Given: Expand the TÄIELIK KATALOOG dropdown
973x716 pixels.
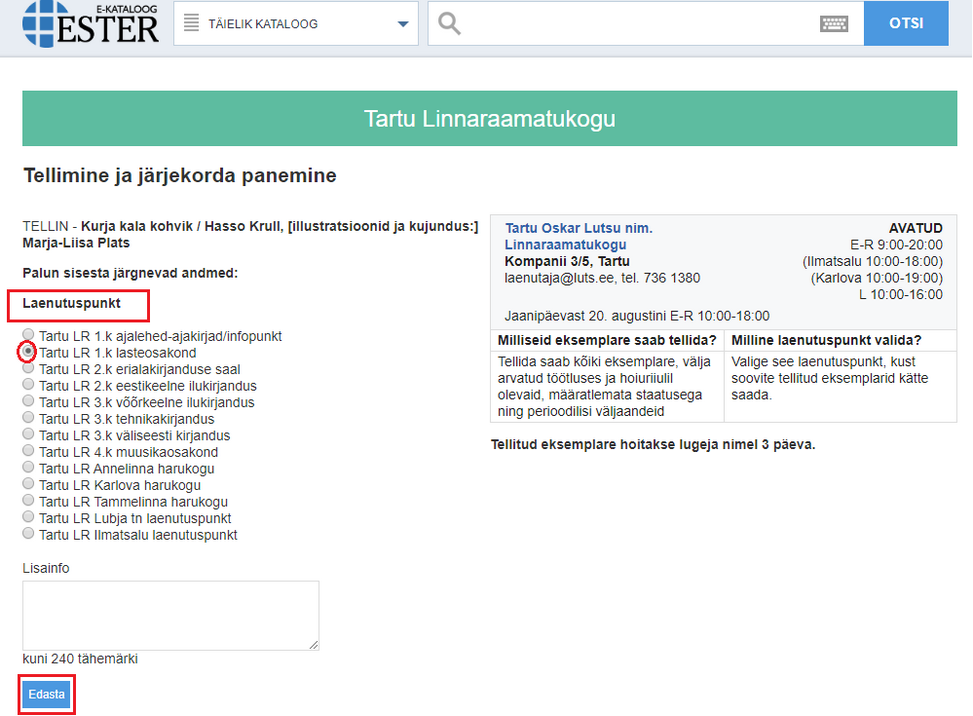Looking at the screenshot, I should 296,24.
